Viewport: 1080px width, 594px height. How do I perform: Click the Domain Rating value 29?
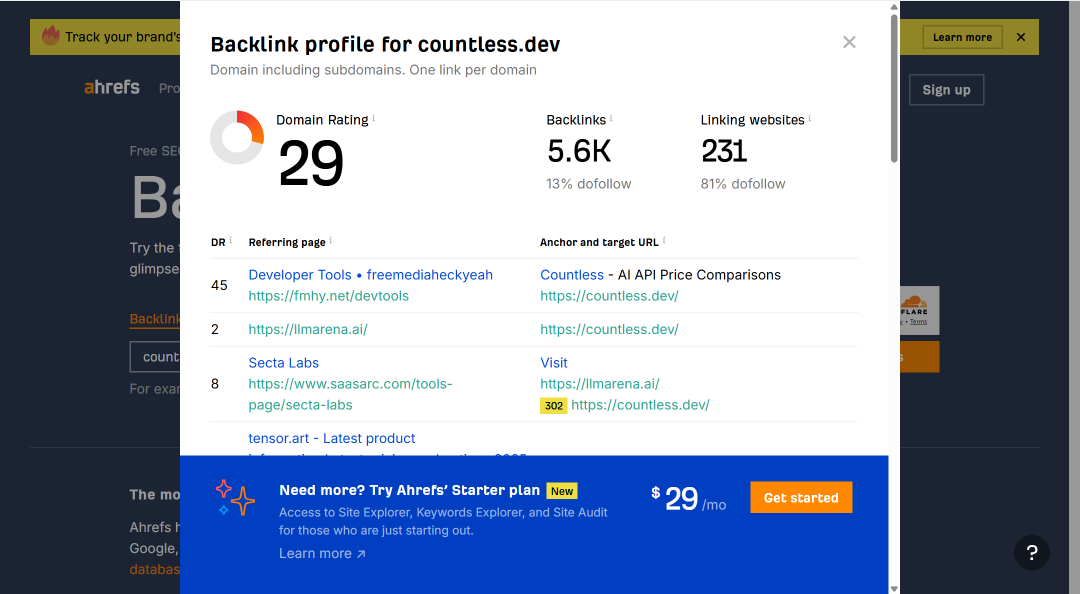pos(311,163)
